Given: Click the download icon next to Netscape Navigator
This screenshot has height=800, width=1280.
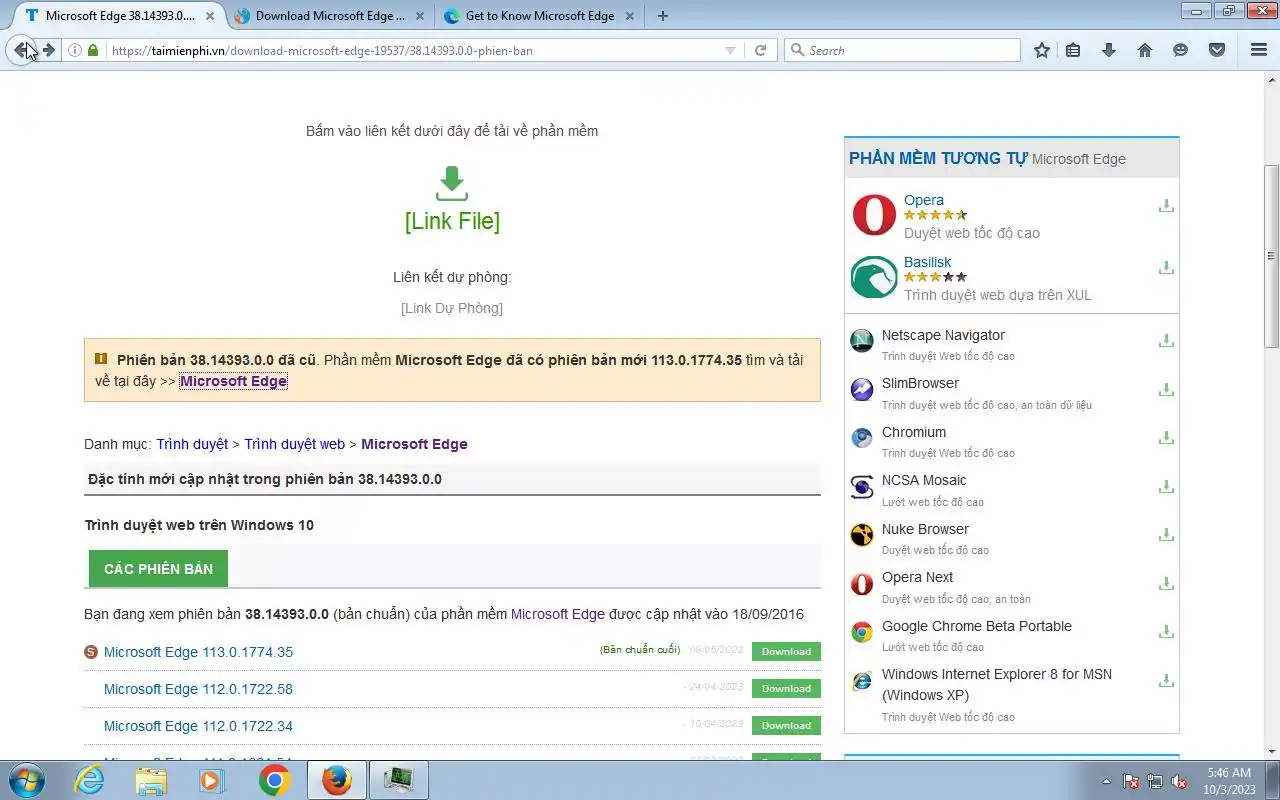Looking at the screenshot, I should [x=1166, y=341].
